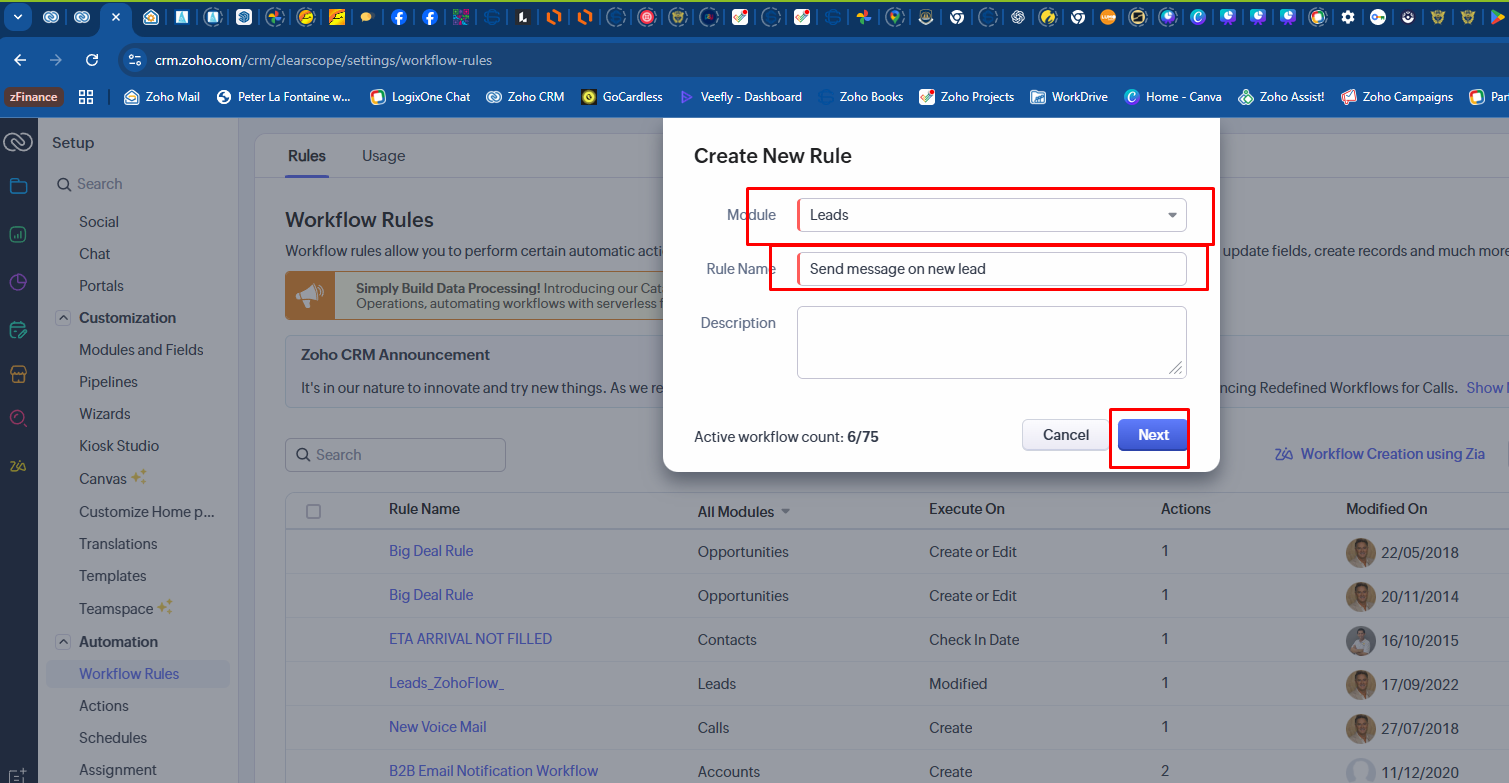The image size is (1509, 783).
Task: Open Modules and Fields in sidebar
Action: tap(141, 350)
